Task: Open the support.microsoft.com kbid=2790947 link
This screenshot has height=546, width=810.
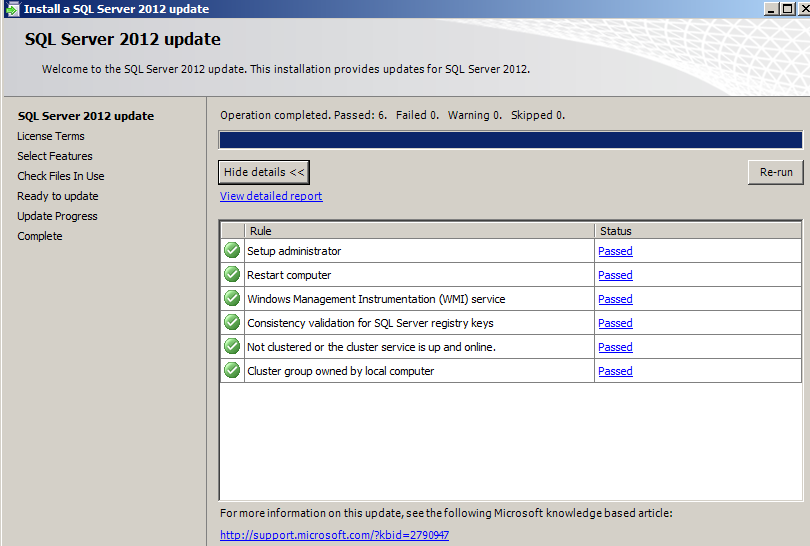Action: click(334, 535)
